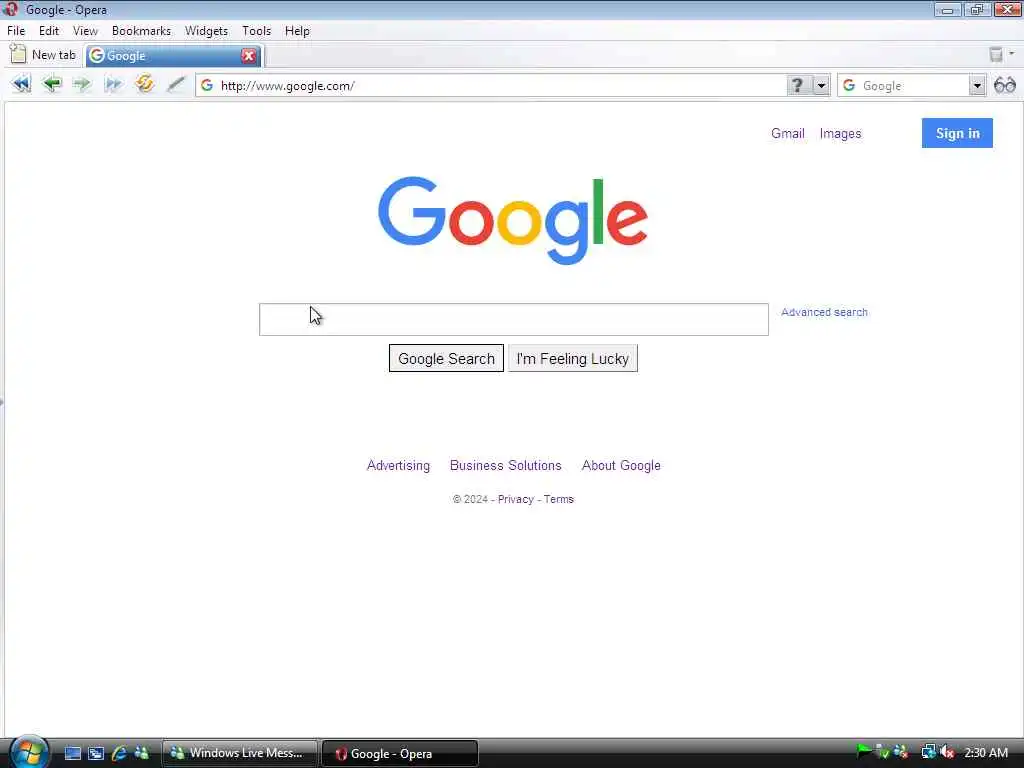Click the Google Search button
The height and width of the screenshot is (768, 1024).
446,359
